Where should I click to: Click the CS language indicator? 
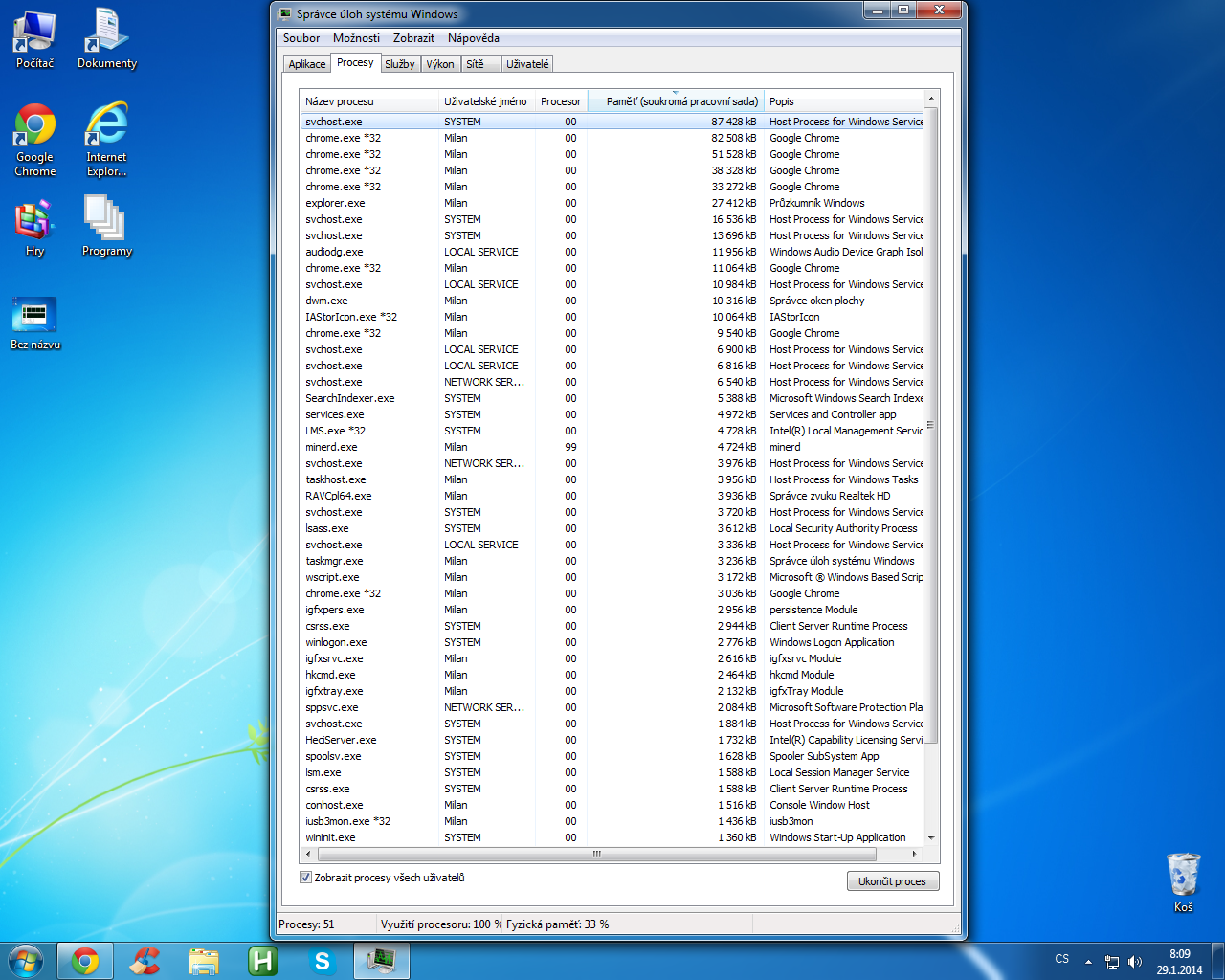(x=1062, y=959)
